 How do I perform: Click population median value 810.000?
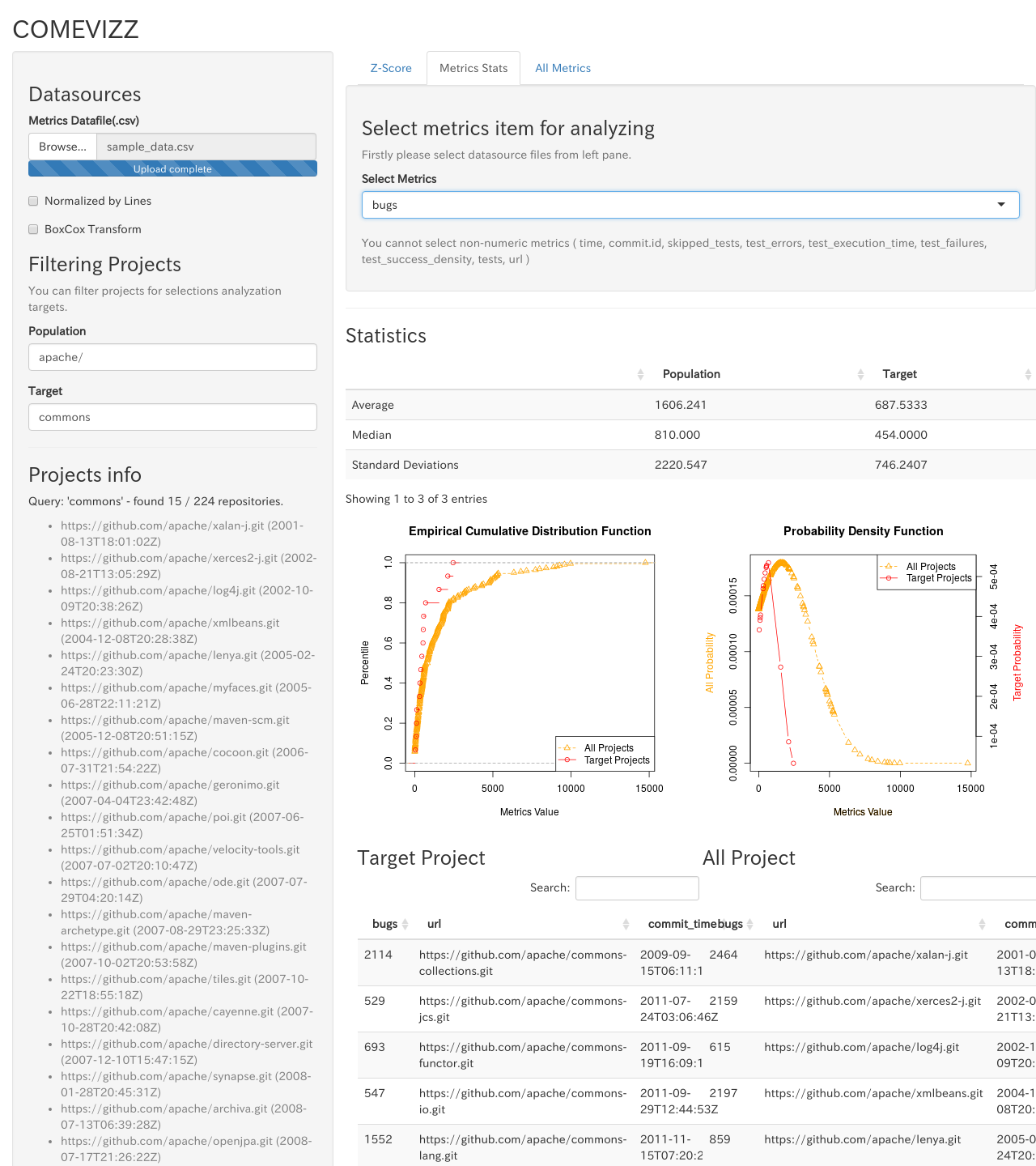677,435
